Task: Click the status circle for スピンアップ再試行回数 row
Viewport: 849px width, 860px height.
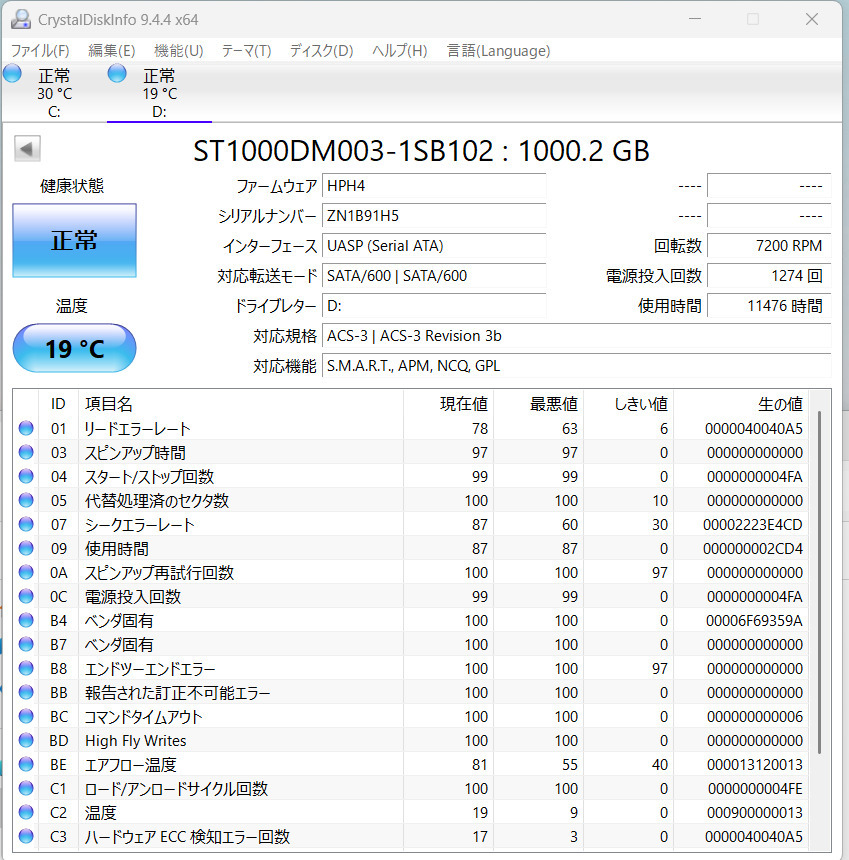Action: [x=26, y=573]
